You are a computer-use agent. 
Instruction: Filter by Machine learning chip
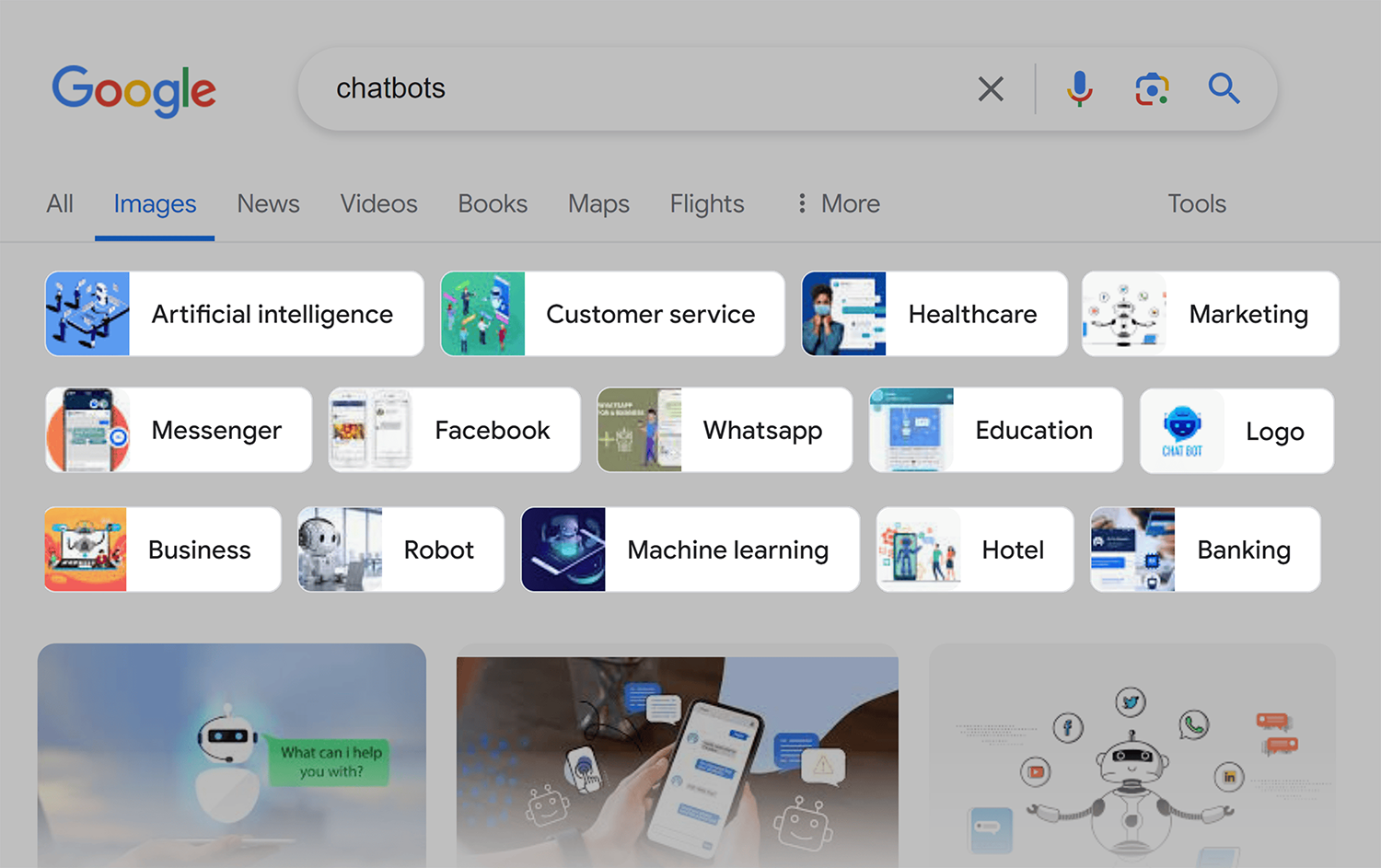(x=690, y=550)
